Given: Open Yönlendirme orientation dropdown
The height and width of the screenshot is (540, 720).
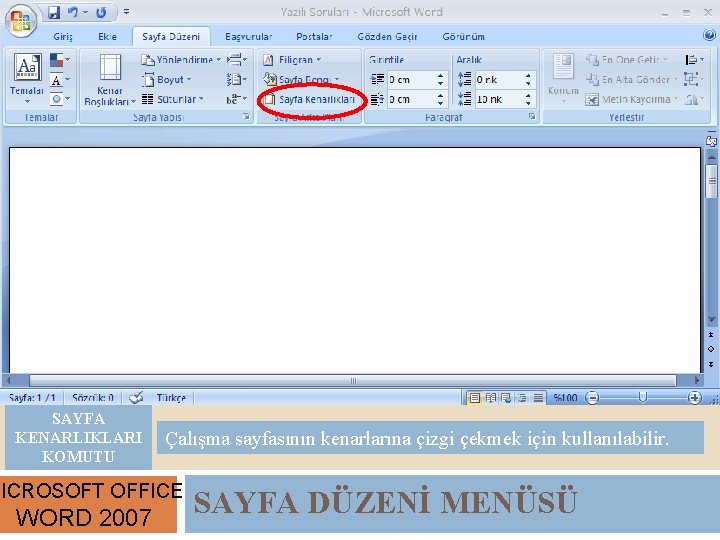Looking at the screenshot, I should click(181, 60).
